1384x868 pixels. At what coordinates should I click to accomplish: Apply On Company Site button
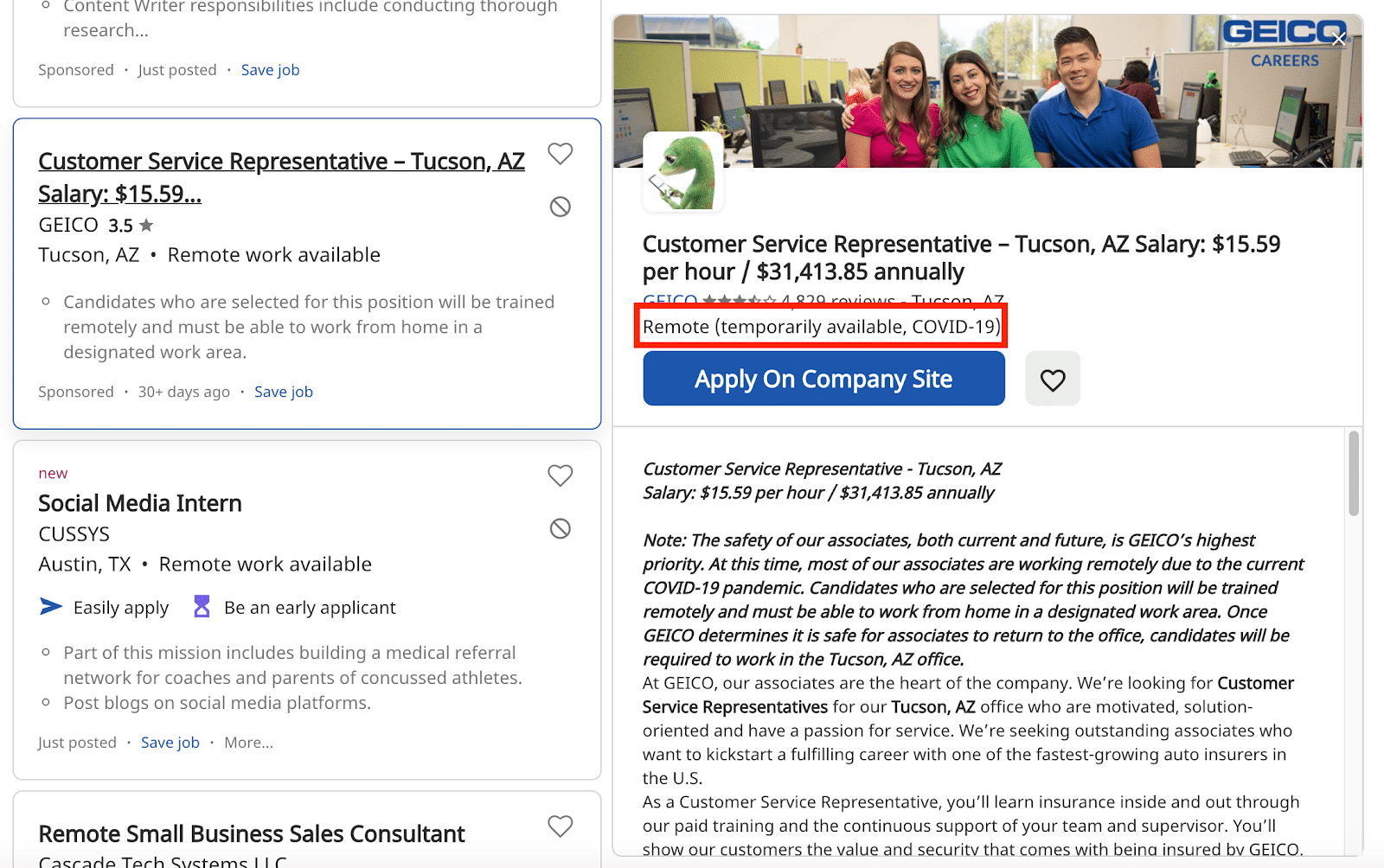(823, 379)
